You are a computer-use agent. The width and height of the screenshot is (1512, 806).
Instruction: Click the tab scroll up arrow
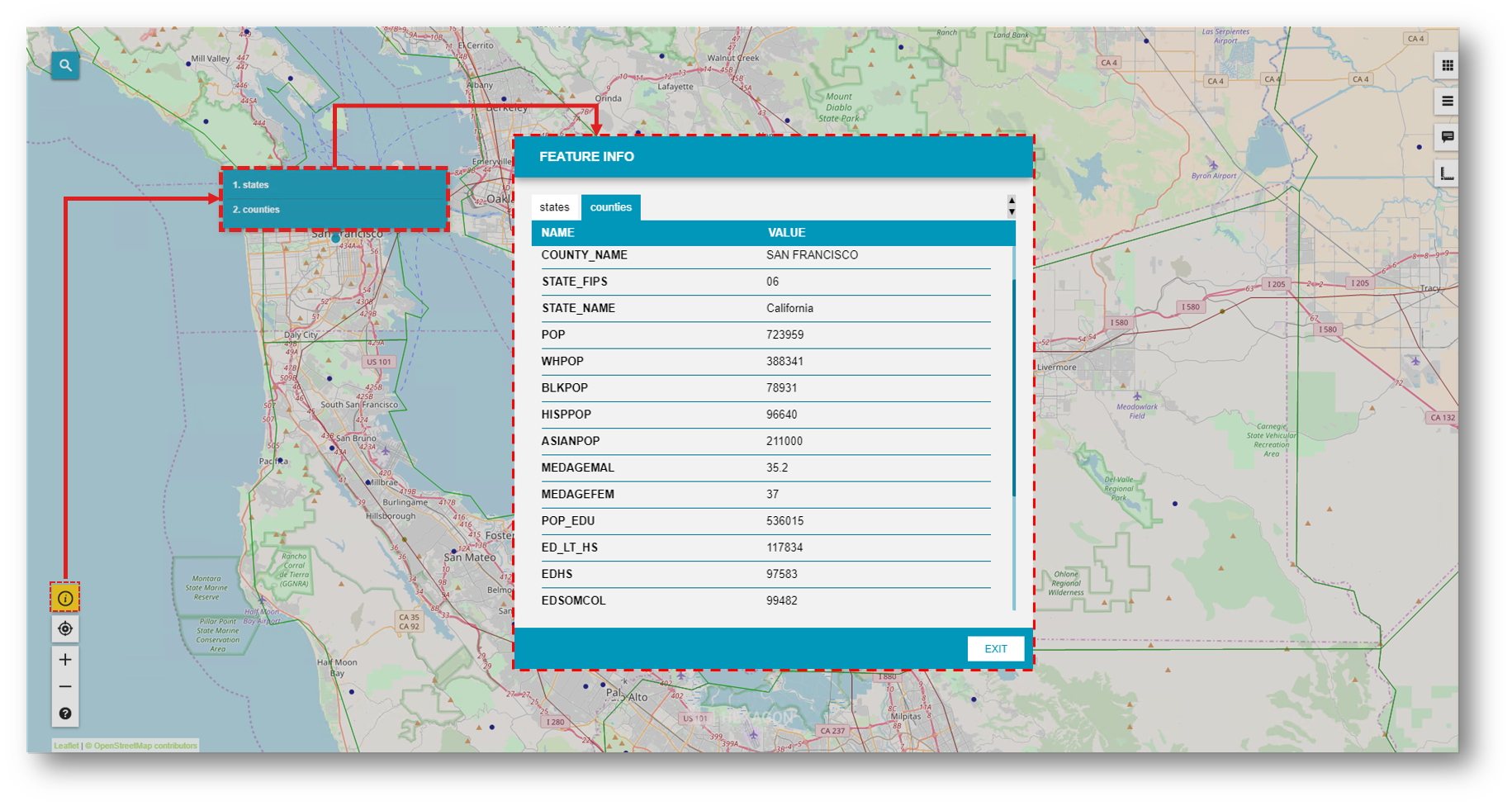coord(1012,201)
